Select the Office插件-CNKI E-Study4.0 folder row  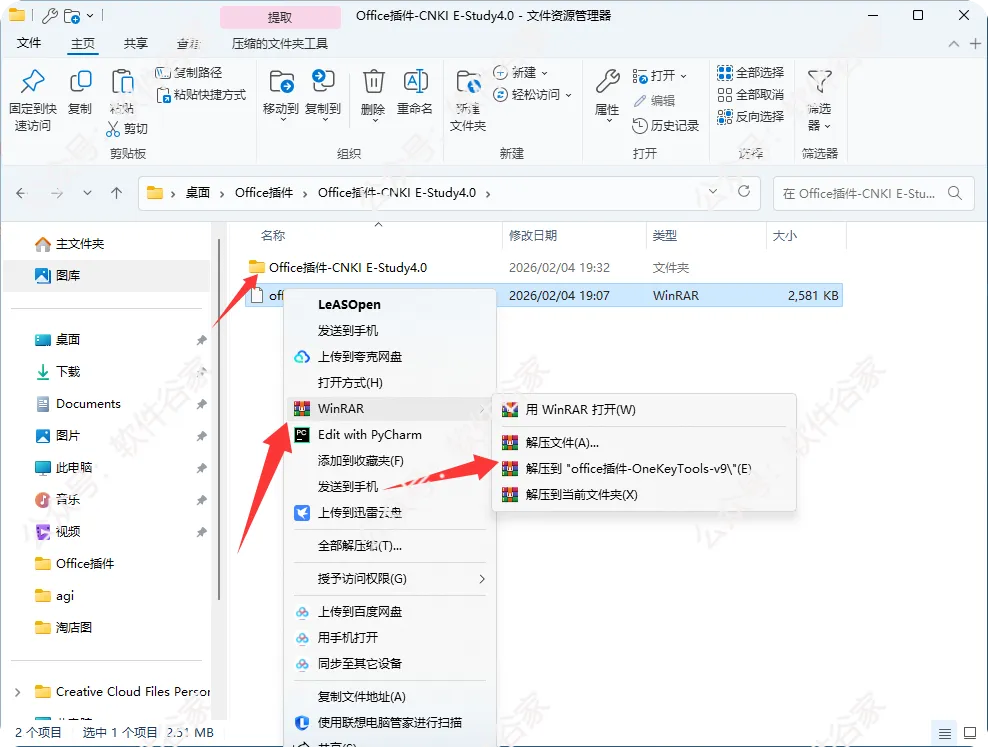click(544, 268)
